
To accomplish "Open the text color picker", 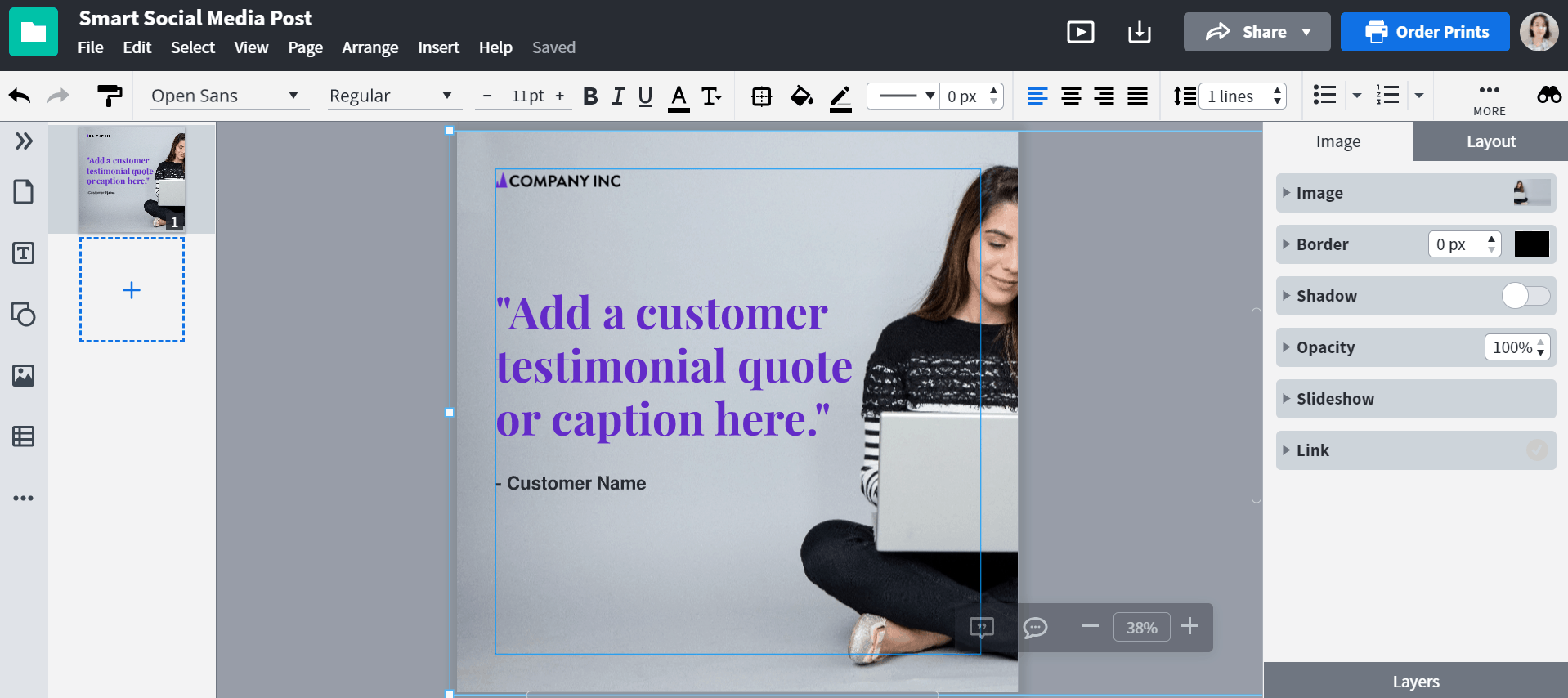I will (679, 97).
